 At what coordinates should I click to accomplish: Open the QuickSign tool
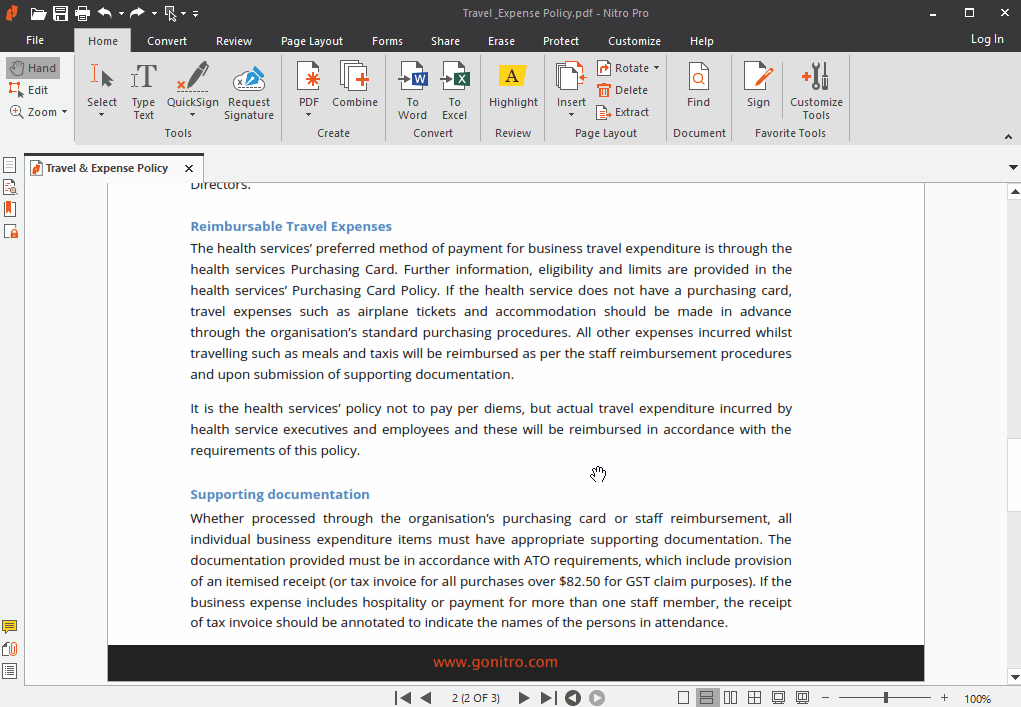pyautogui.click(x=192, y=90)
